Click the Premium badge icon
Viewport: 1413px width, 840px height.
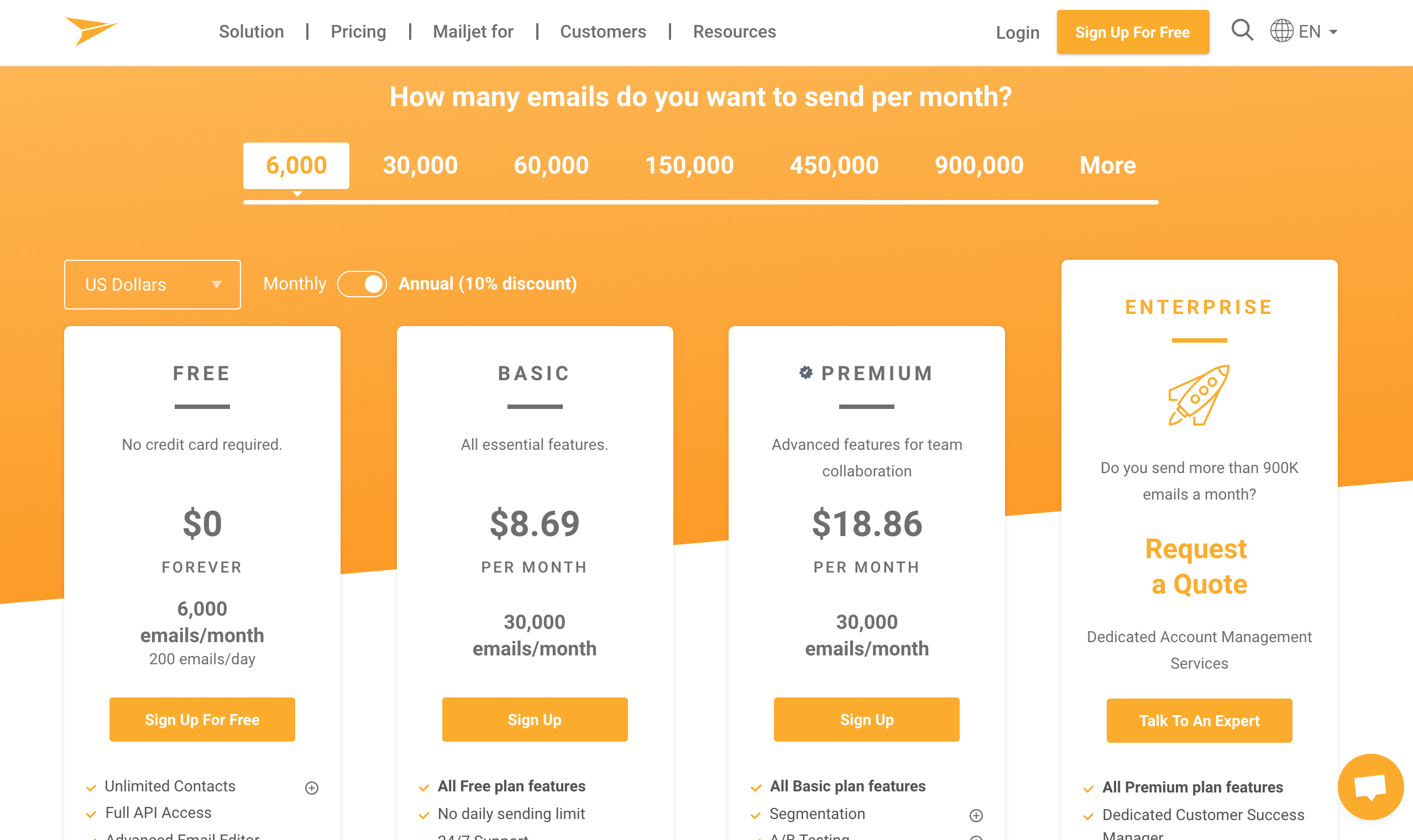coord(805,372)
